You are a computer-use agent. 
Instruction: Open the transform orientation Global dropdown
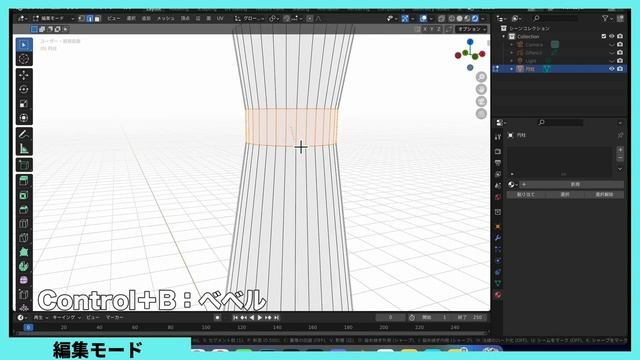point(249,18)
